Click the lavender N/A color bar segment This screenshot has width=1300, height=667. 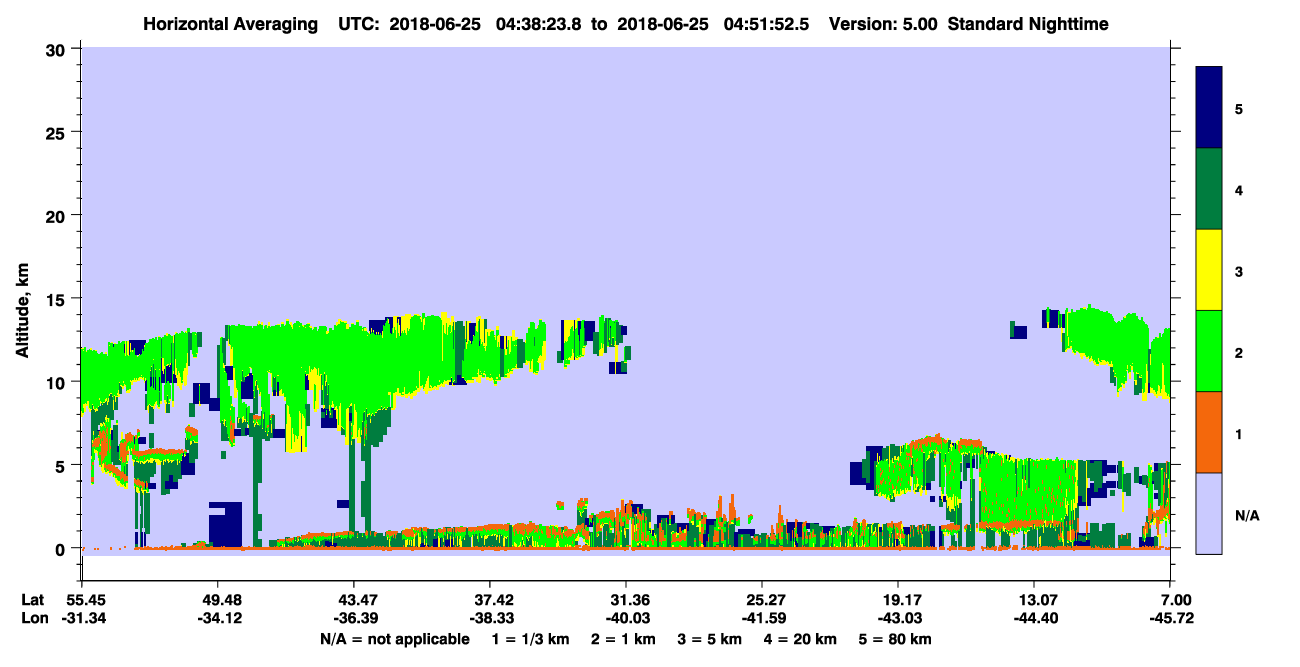(x=1209, y=513)
